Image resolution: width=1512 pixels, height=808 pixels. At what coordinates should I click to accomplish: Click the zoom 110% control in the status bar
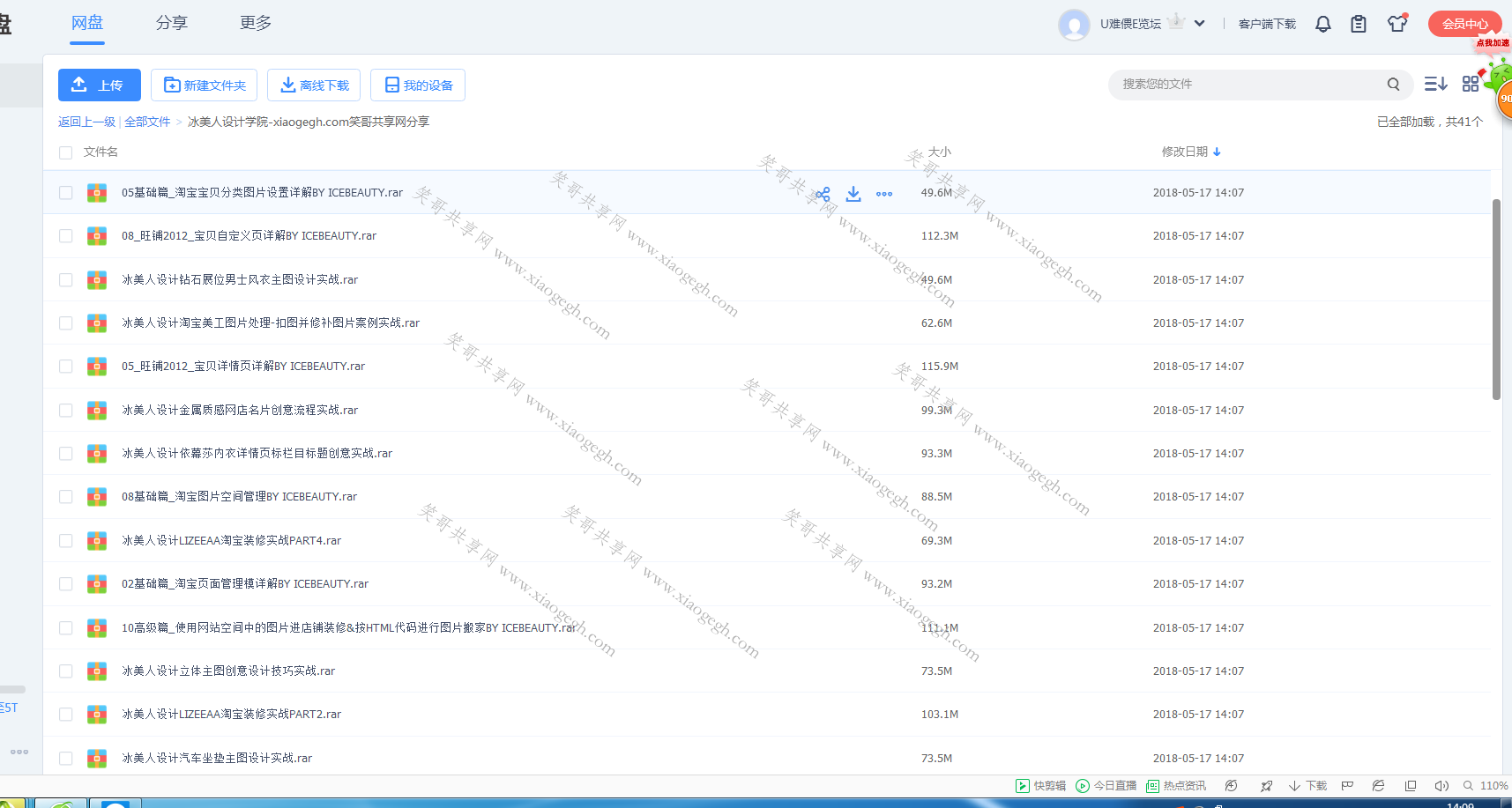(x=1486, y=786)
